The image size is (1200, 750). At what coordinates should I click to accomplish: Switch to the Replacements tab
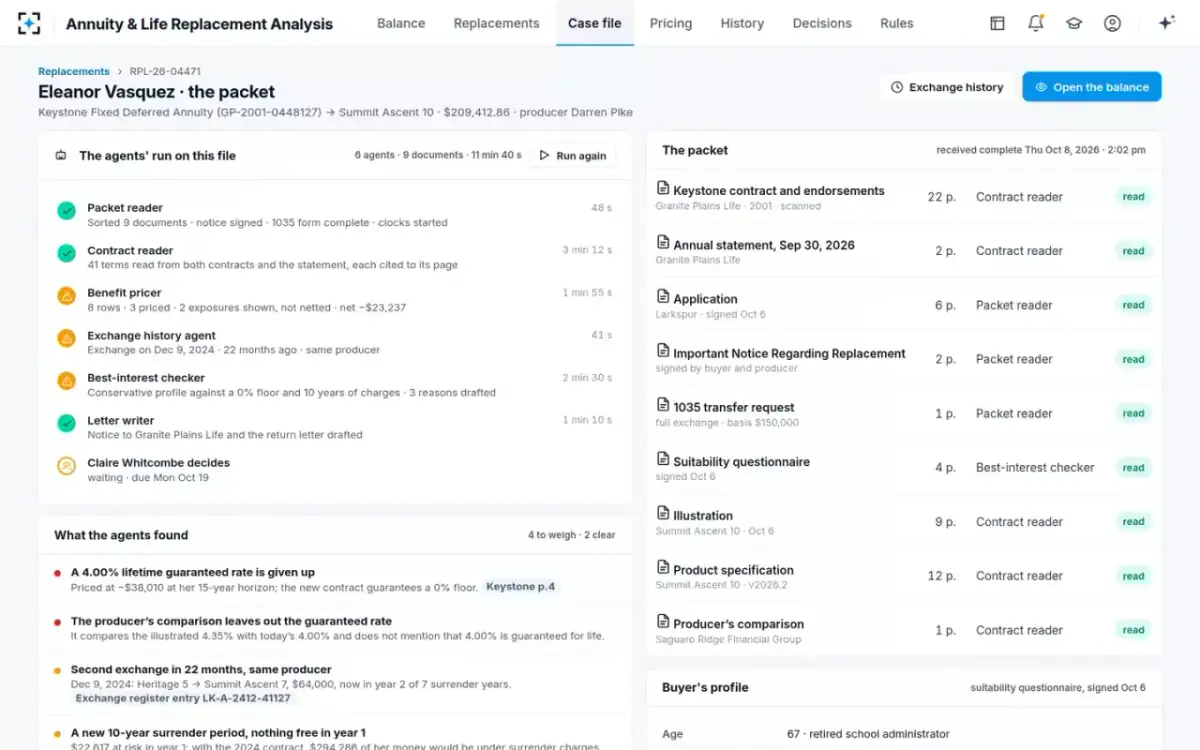coord(496,23)
